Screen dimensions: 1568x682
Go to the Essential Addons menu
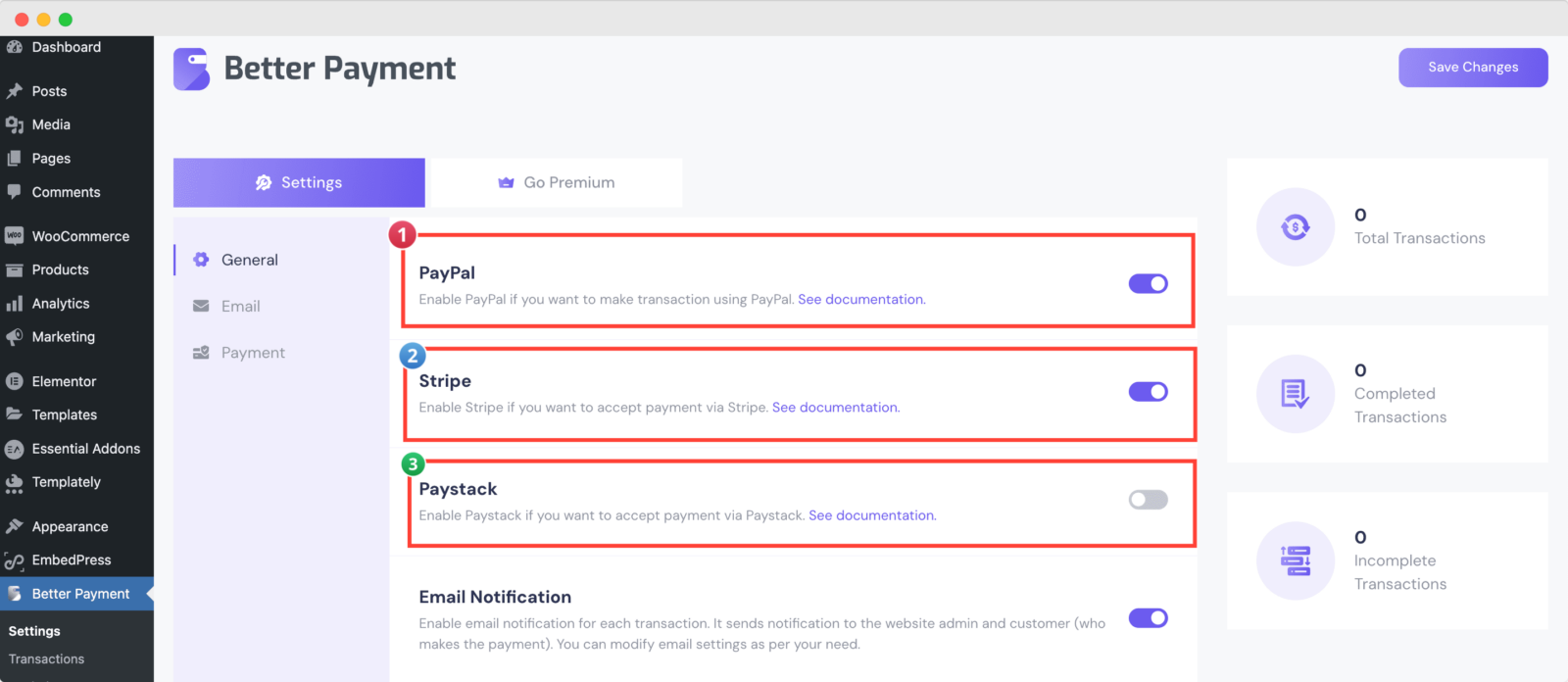tap(76, 449)
